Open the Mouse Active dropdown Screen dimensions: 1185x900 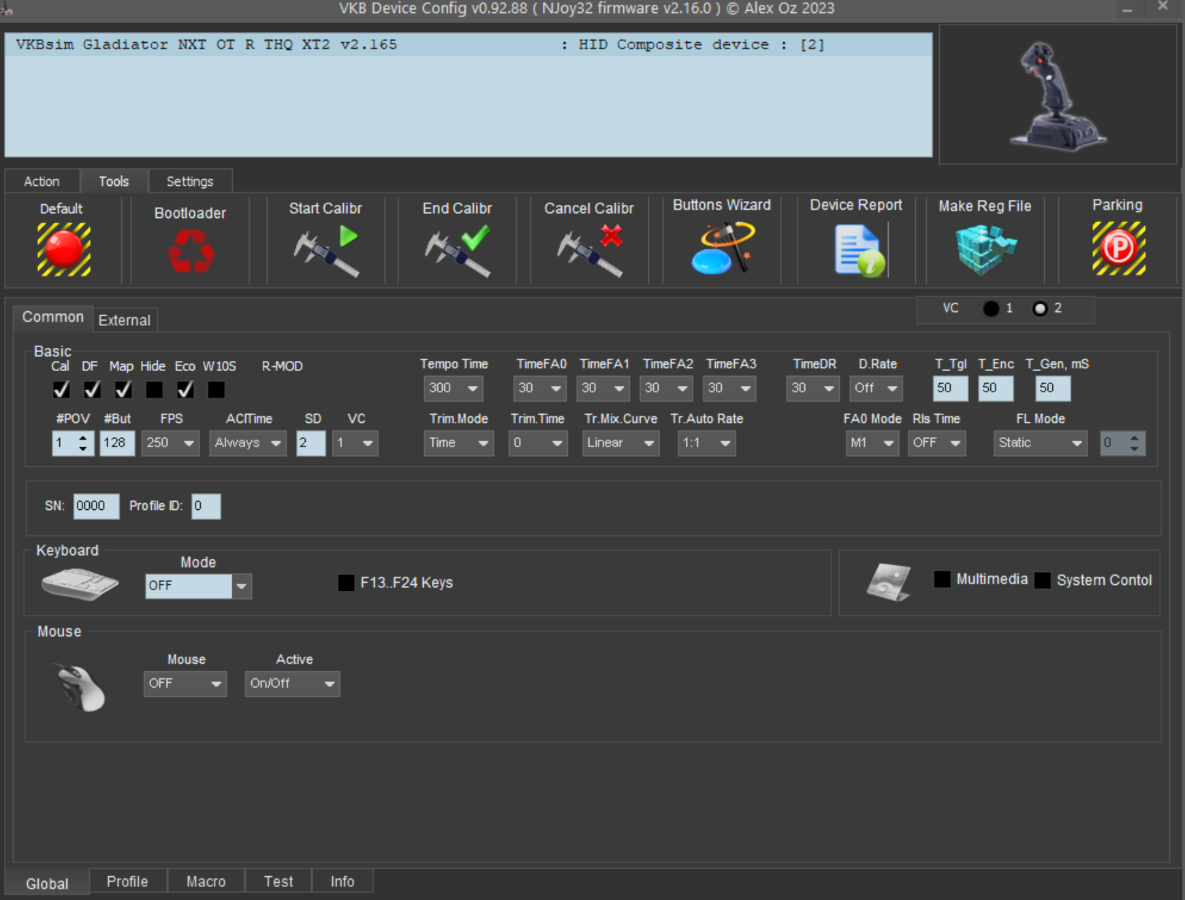[x=292, y=684]
